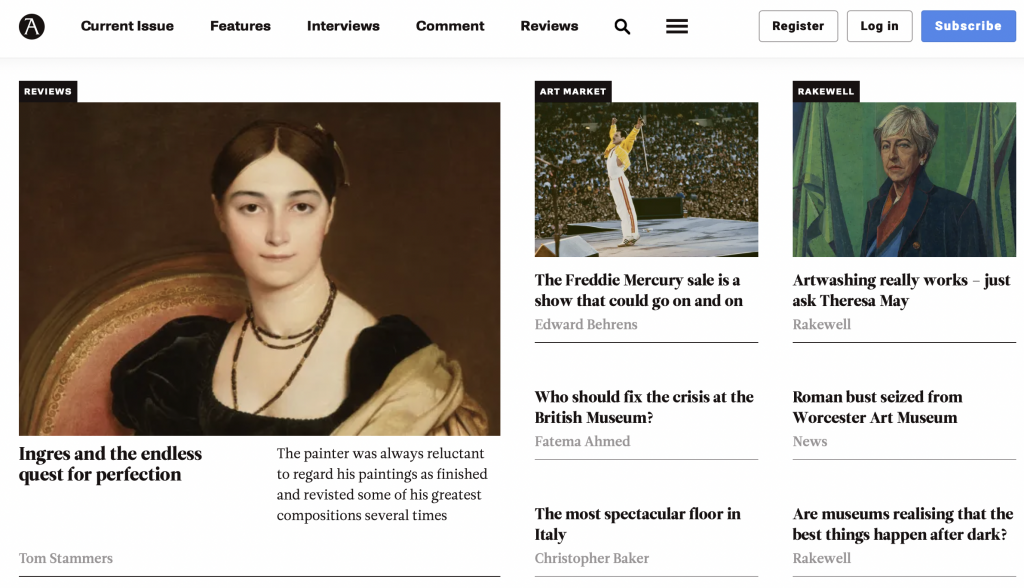1024x588 pixels.
Task: Open the Comment section link
Action: pos(450,26)
